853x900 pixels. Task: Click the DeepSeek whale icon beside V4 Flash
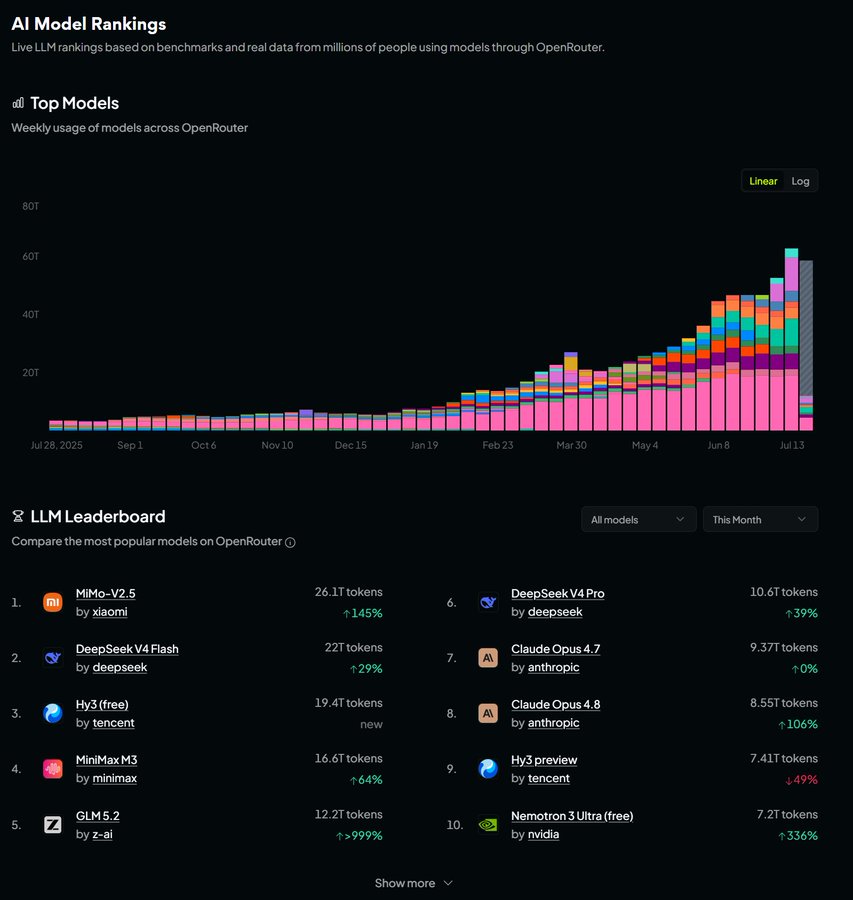pyautogui.click(x=53, y=658)
